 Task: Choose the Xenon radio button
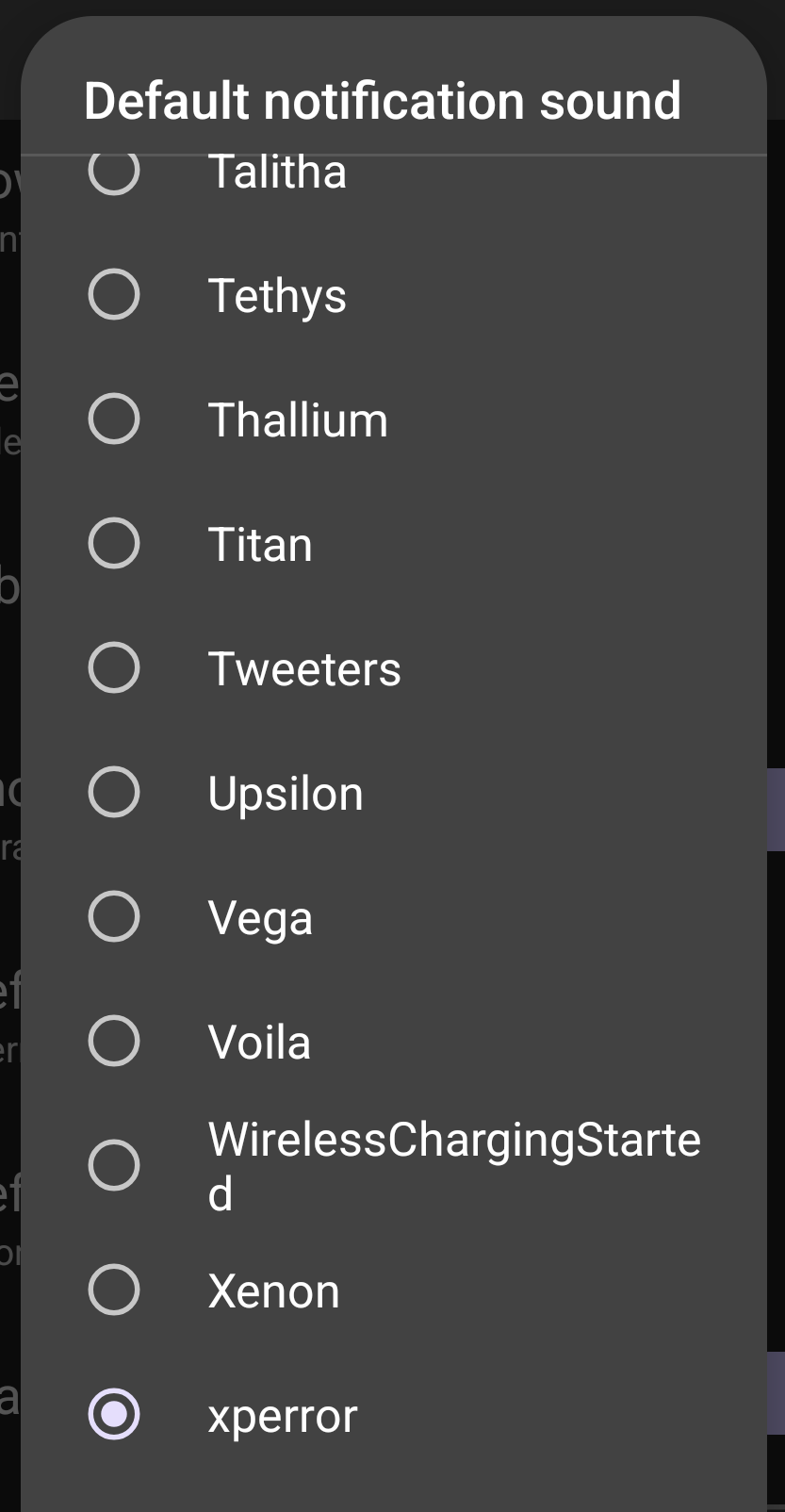point(114,1290)
